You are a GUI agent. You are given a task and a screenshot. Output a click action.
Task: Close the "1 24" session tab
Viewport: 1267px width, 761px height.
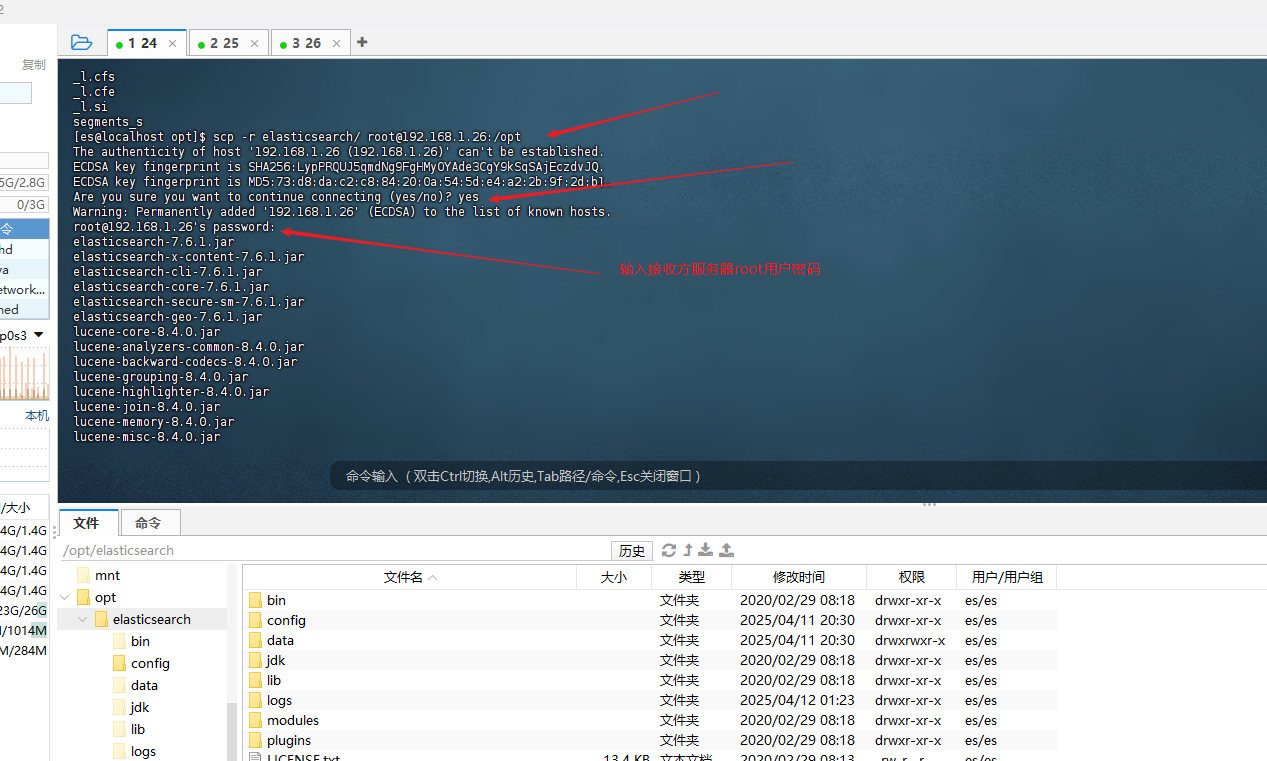click(172, 43)
